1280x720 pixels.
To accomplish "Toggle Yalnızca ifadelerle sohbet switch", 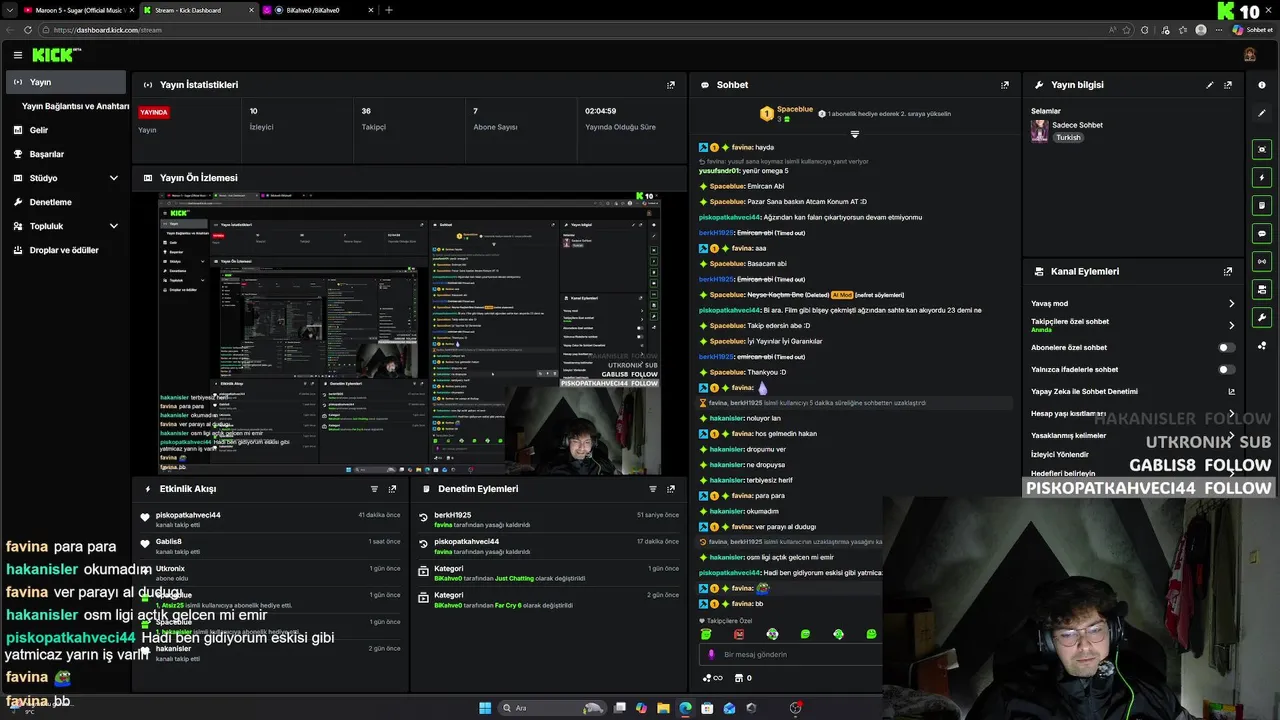I will click(x=1226, y=370).
